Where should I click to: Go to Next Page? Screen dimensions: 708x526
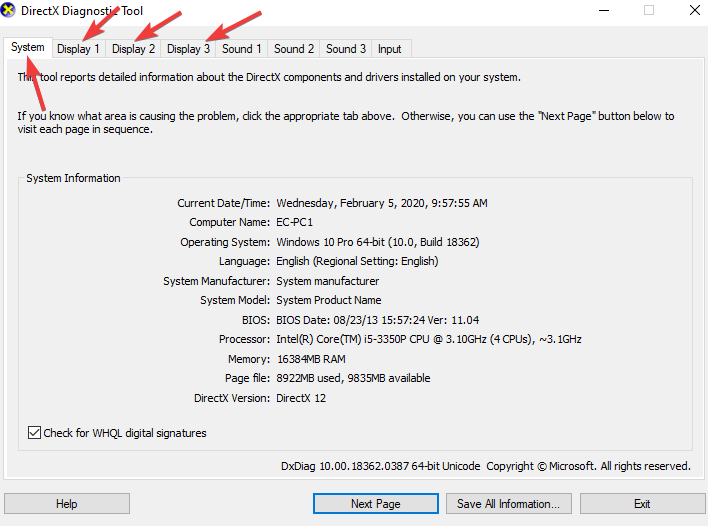pos(376,503)
